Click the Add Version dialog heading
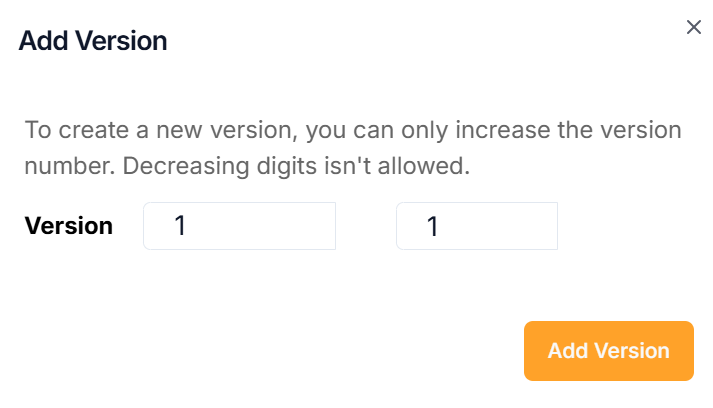The height and width of the screenshot is (408, 713). pos(93,41)
